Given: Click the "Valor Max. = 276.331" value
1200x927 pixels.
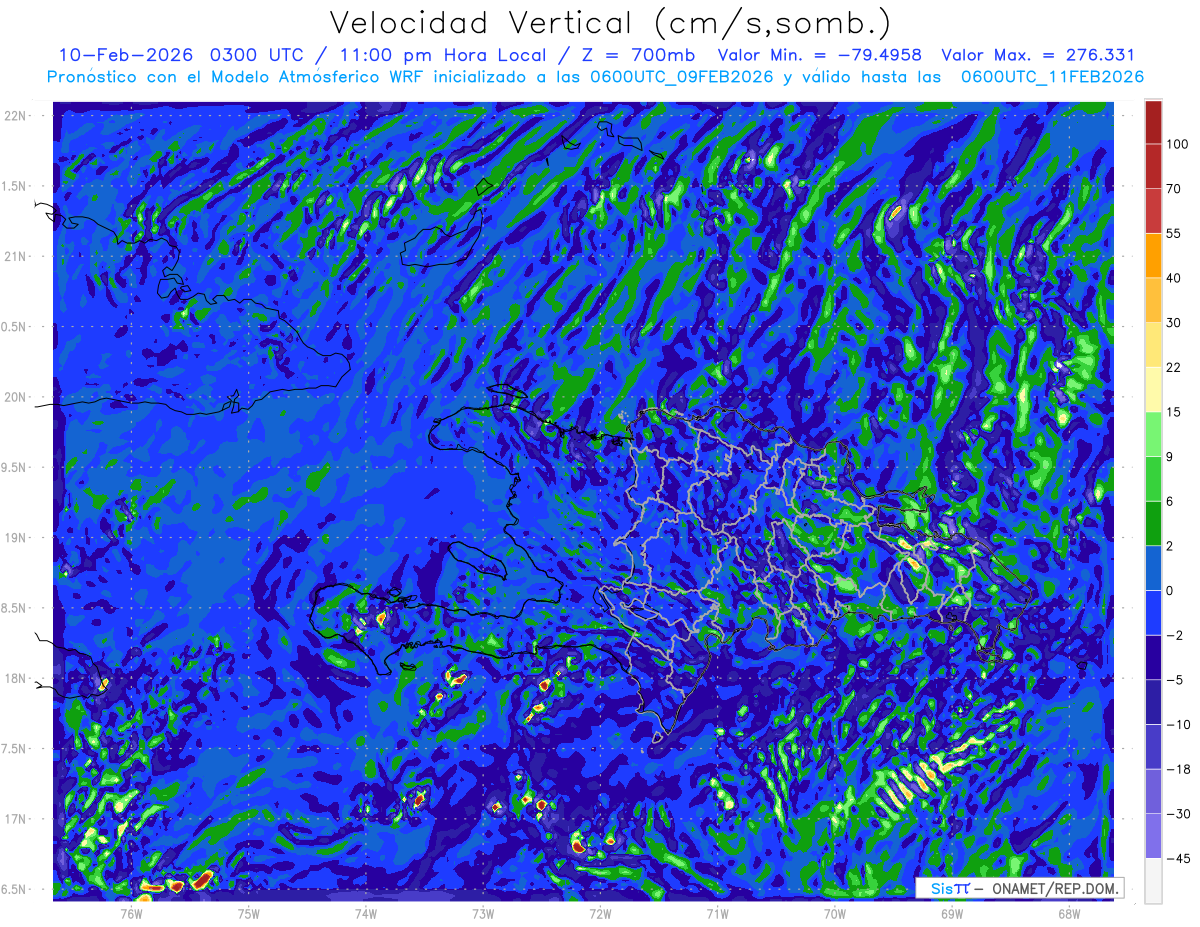Looking at the screenshot, I should [1038, 55].
